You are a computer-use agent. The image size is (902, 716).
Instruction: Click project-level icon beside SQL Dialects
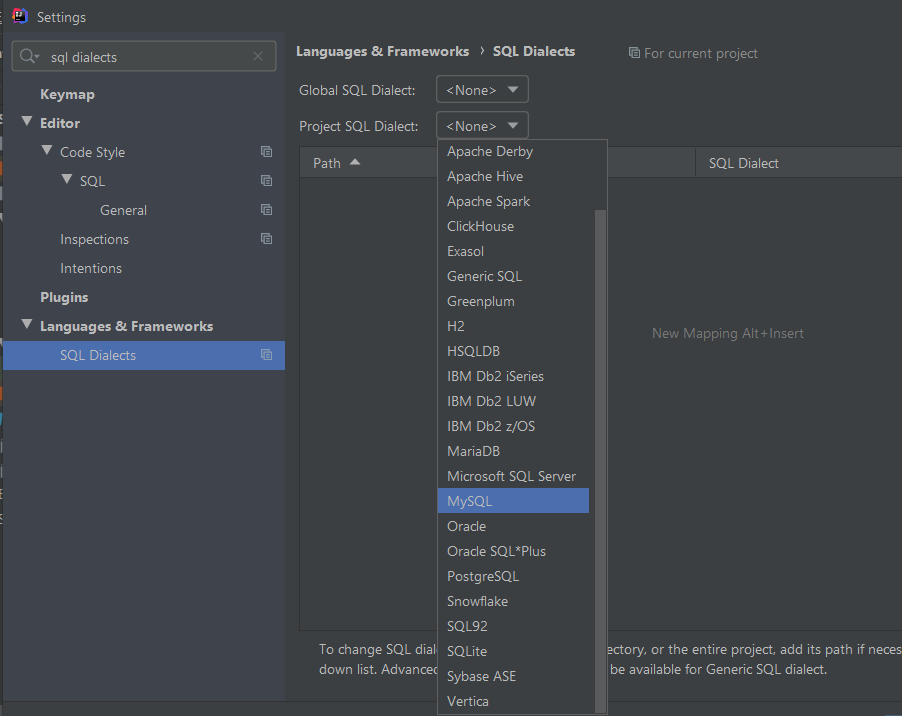tap(266, 355)
